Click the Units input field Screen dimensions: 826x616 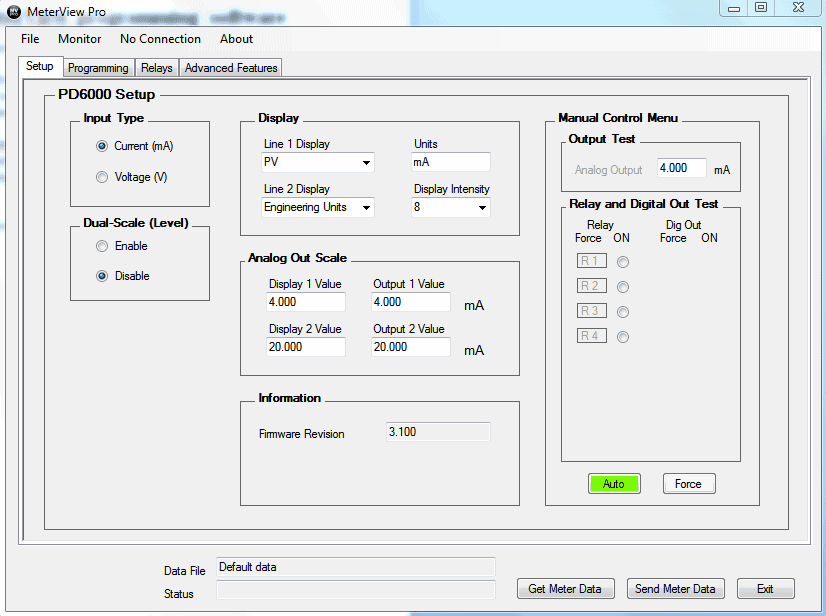pyautogui.click(x=450, y=162)
